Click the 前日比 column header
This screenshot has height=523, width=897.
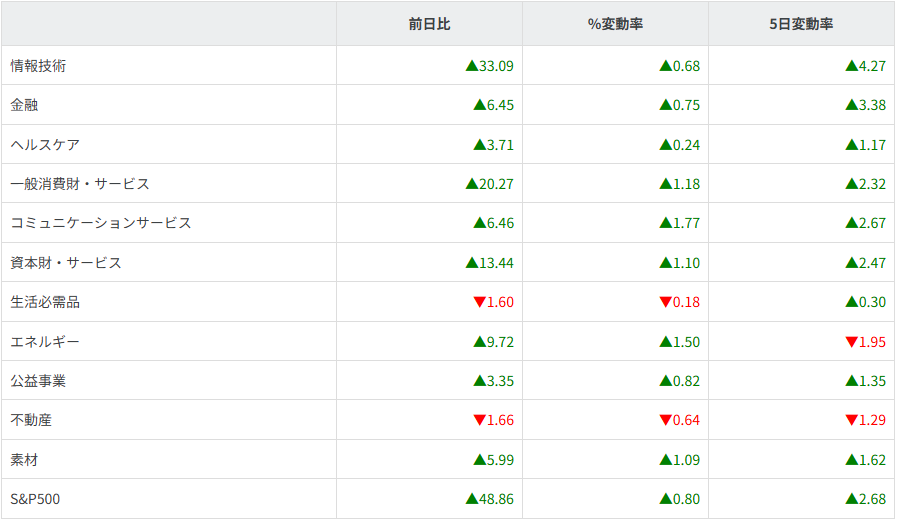click(x=429, y=24)
